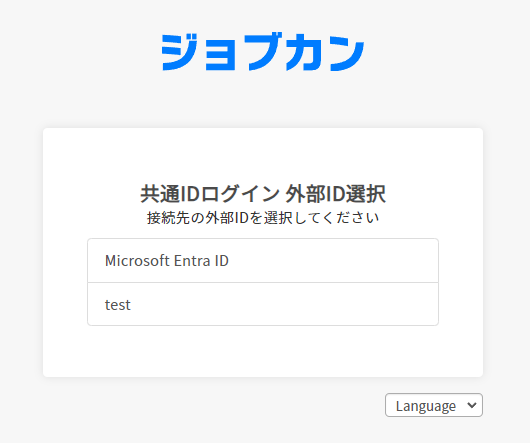Click 共通IDログイン portion of the heading
530x443 pixels.
[210, 194]
